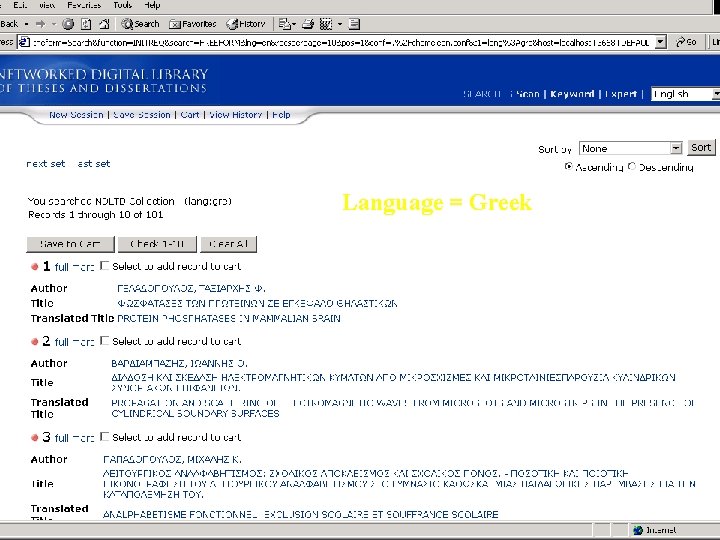This screenshot has height=540, width=720.
Task: Stop page loading with Stop icon
Action: point(68,24)
